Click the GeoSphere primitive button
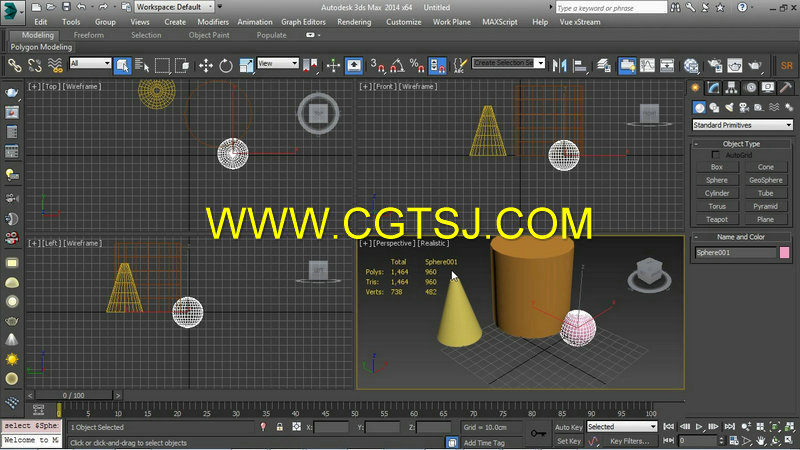This screenshot has height=450, width=800. tap(765, 180)
